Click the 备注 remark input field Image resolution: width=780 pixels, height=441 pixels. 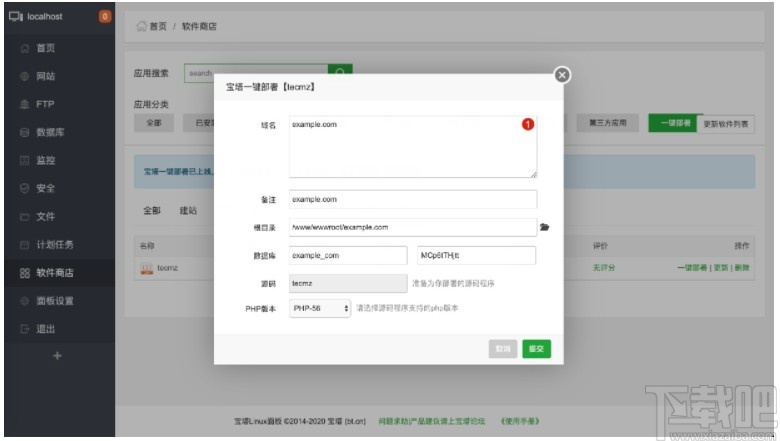413,199
